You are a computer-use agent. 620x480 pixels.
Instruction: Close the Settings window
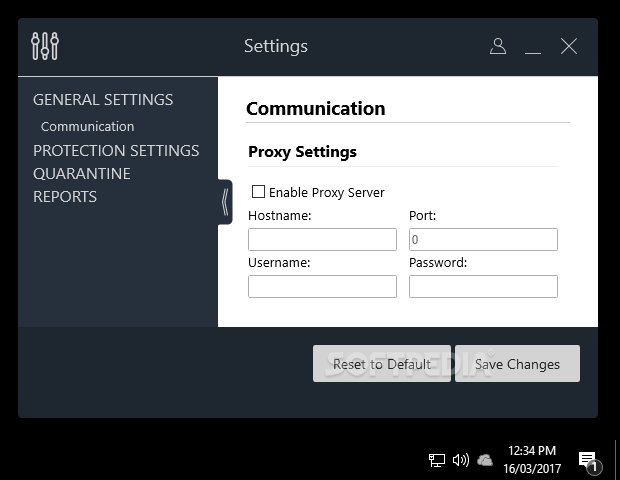569,46
